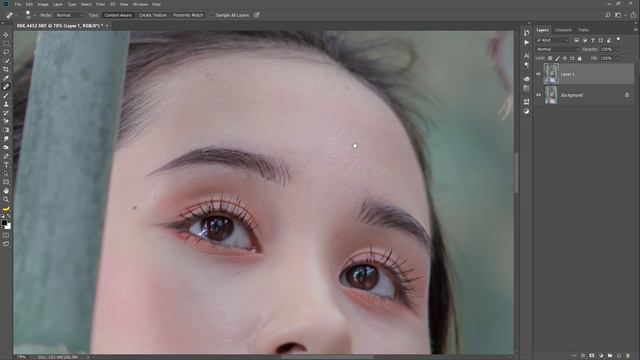Viewport: 640px width, 360px height.
Task: Select the Spot Healing Brush tool
Action: pyautogui.click(x=6, y=87)
